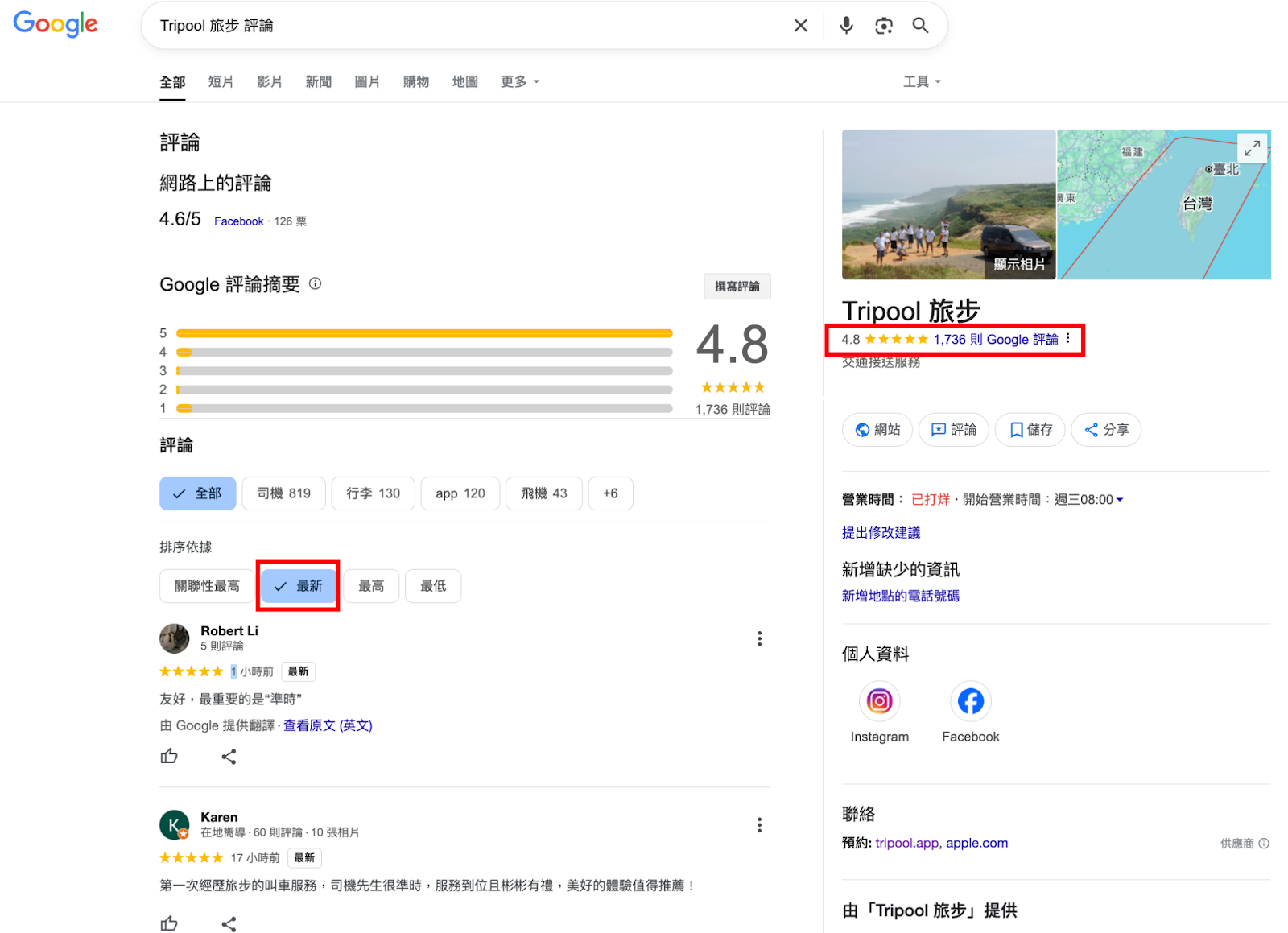This screenshot has height=933, width=1288.
Task: Open the Taiwan map thumbnail
Action: (1164, 204)
